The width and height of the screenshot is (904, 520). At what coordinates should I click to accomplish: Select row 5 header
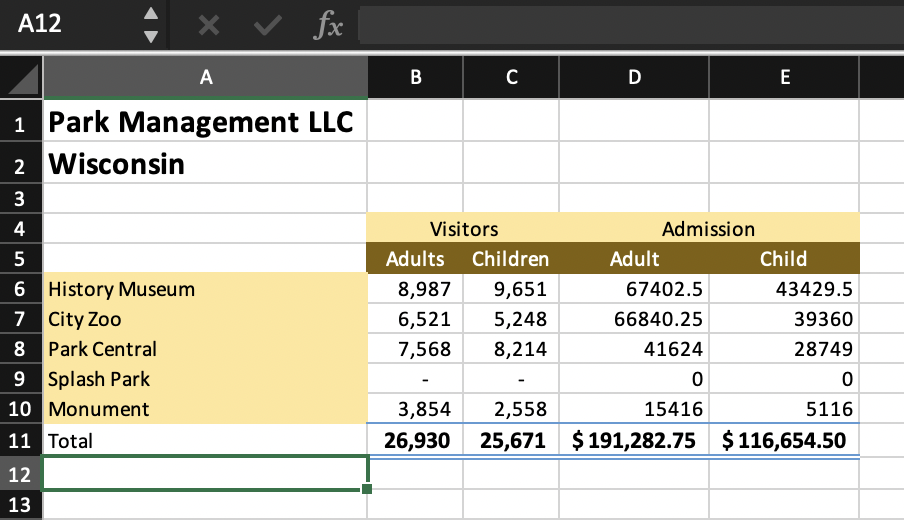tap(21, 259)
